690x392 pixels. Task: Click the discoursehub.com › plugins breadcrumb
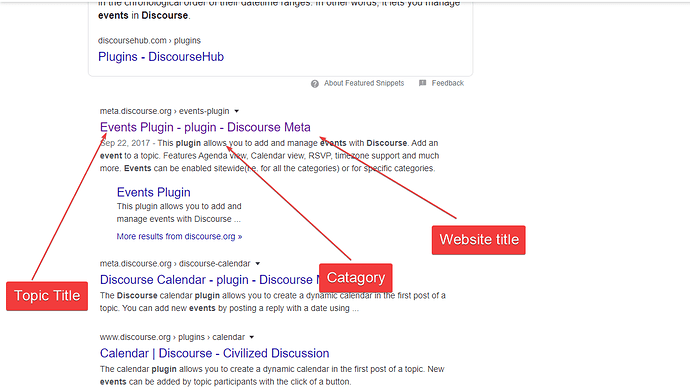(149, 40)
